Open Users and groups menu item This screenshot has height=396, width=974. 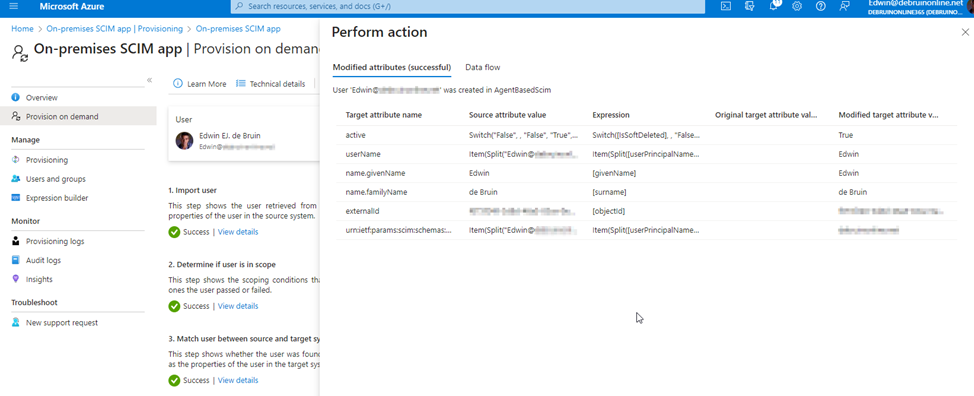click(x=56, y=179)
